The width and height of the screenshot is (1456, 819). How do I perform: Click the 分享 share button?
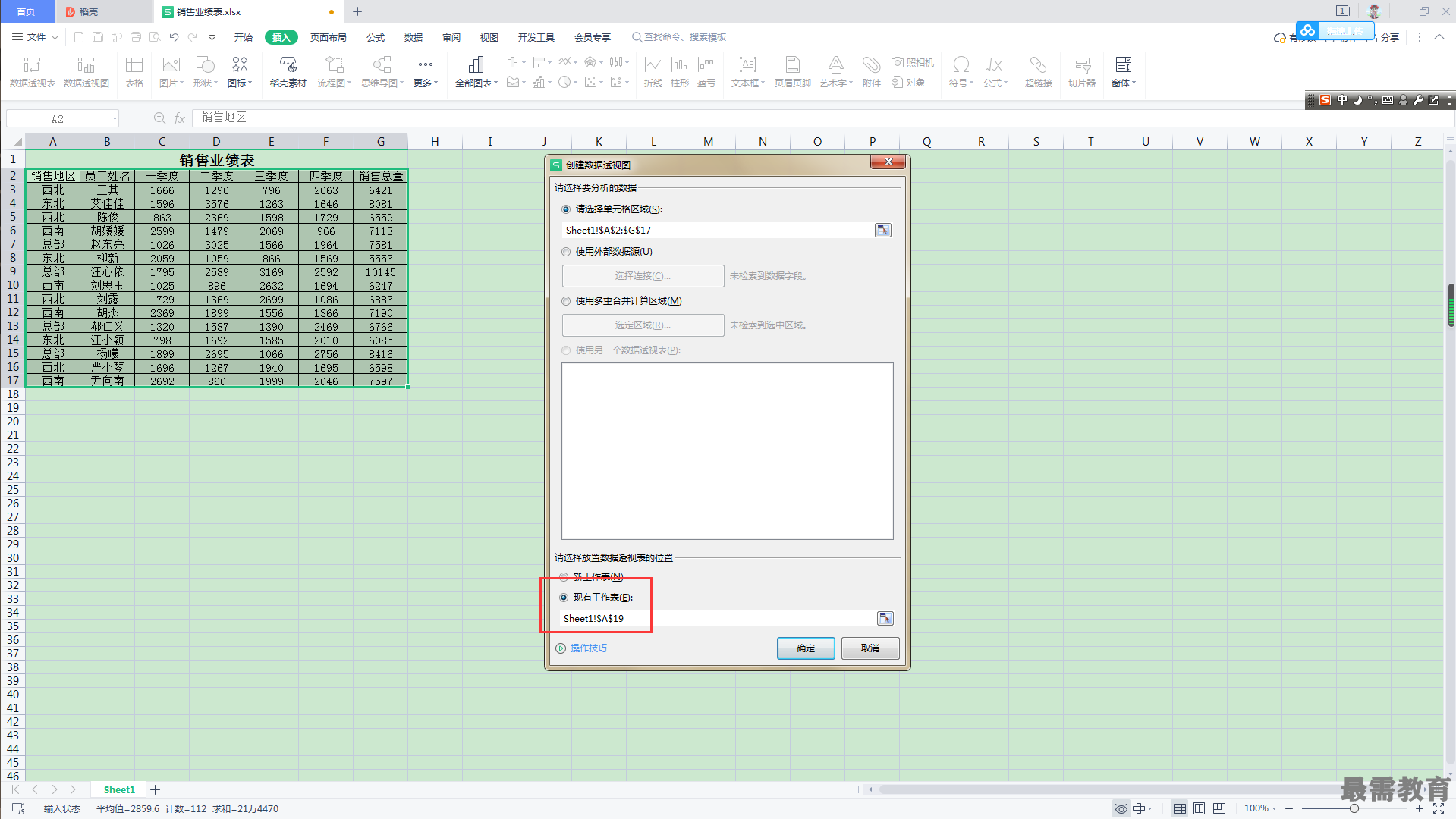(x=1383, y=37)
